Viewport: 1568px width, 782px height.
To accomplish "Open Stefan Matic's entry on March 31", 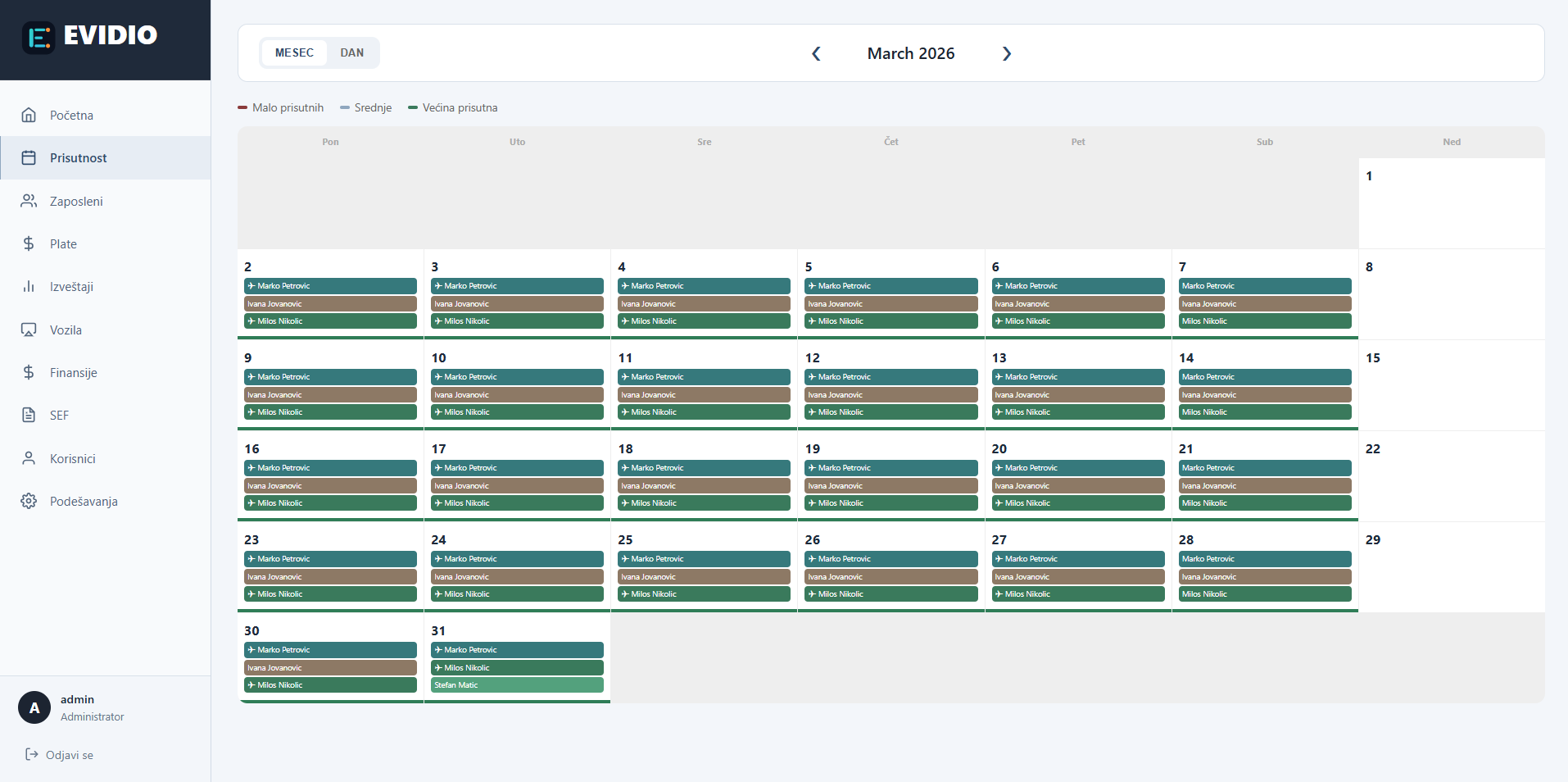I will (516, 684).
